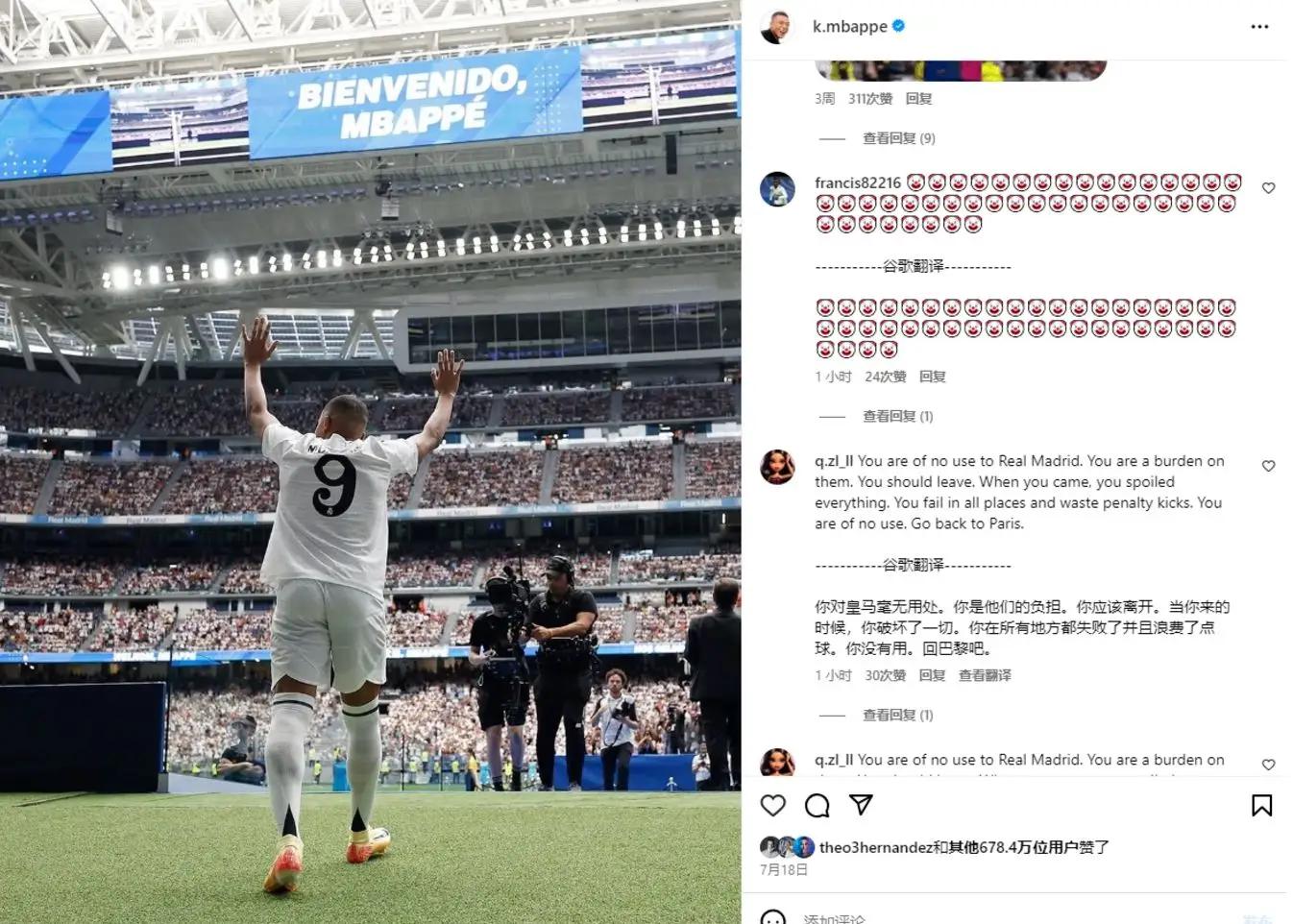Open francis82216 profile picture
1293x924 pixels.
click(x=777, y=189)
